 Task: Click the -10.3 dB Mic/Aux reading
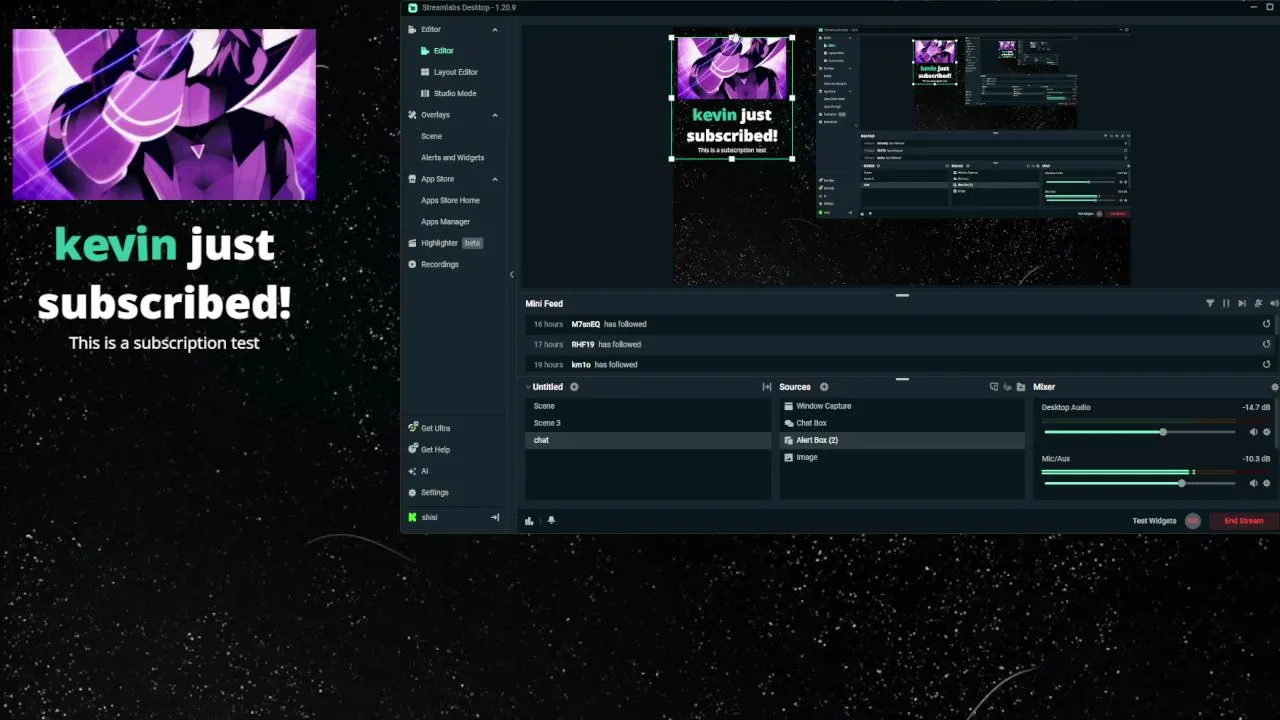(1256, 458)
